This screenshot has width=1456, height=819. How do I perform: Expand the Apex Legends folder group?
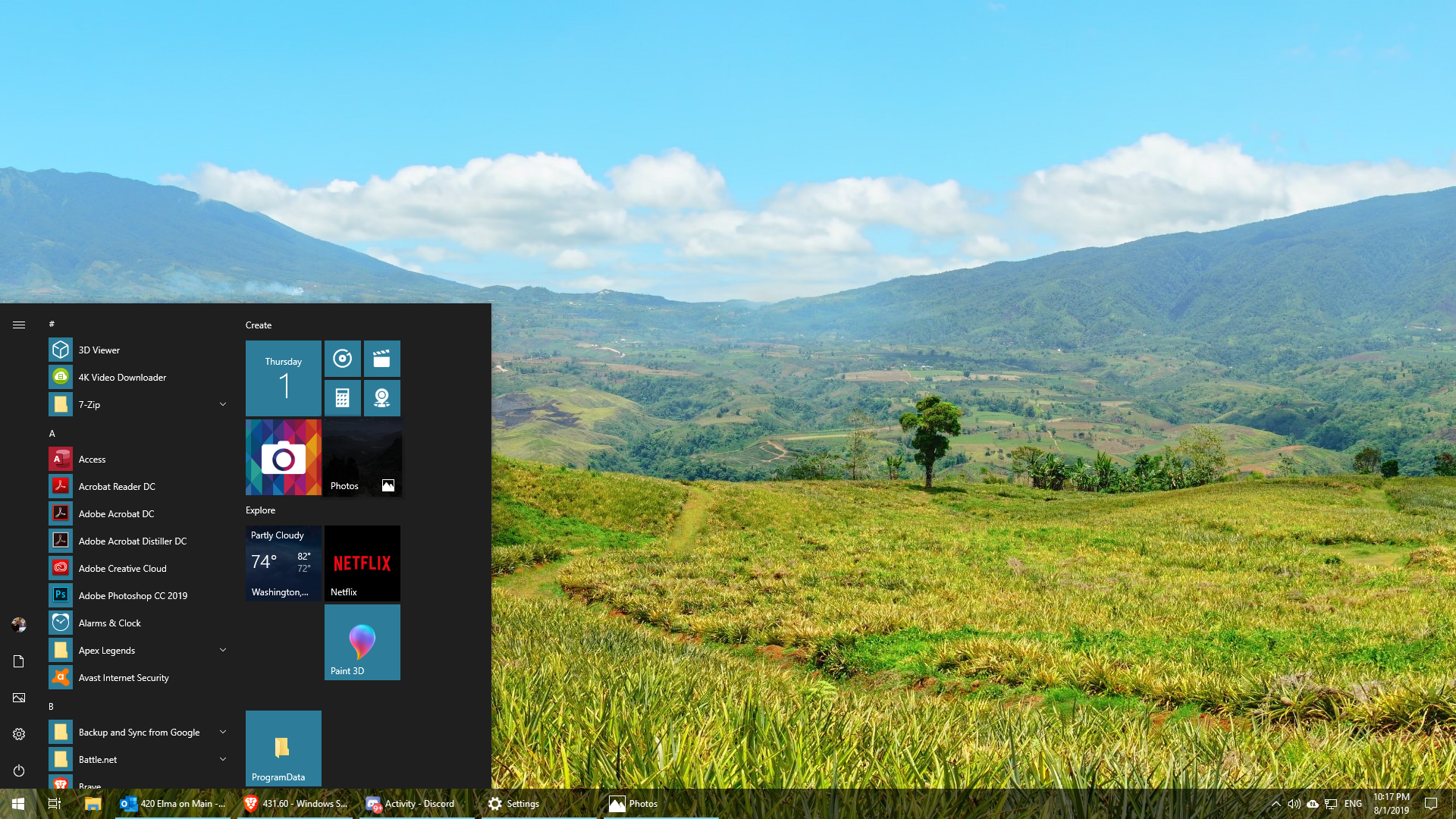(222, 649)
